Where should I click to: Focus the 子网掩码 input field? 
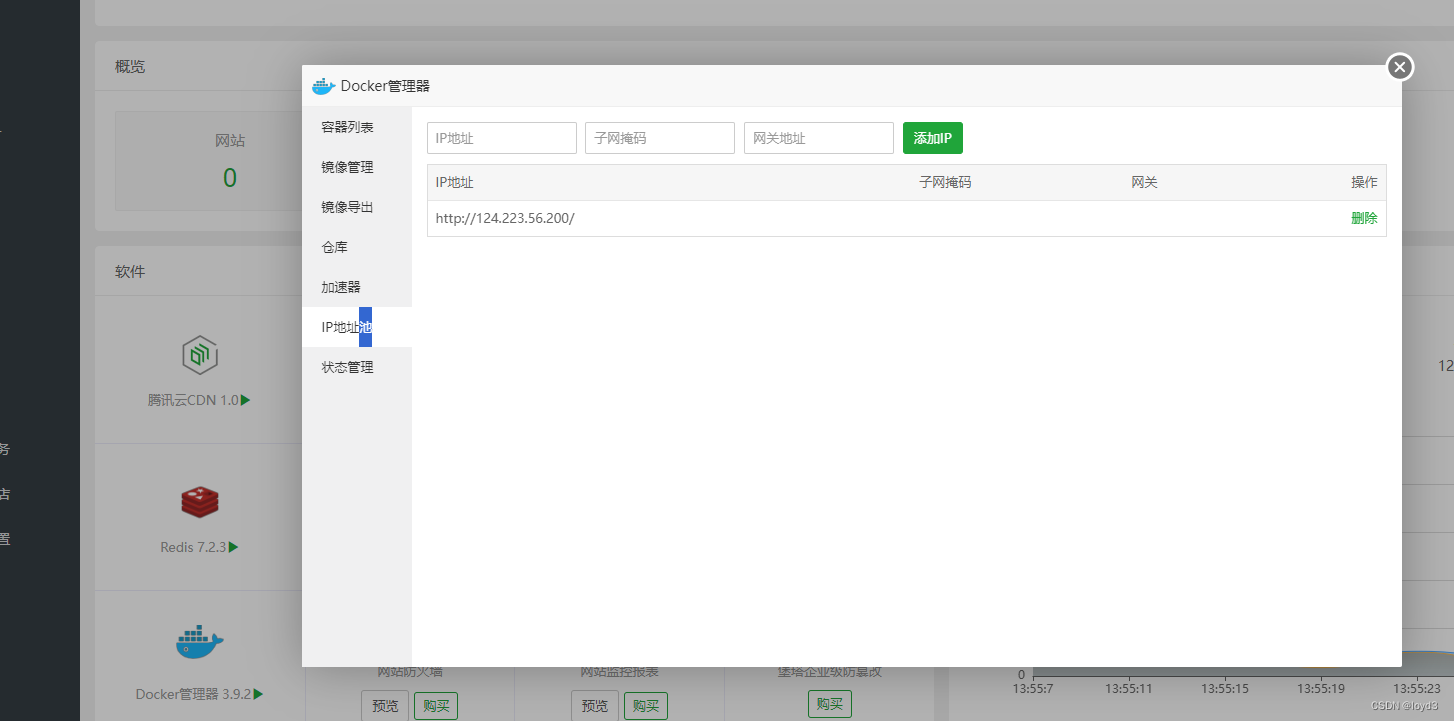coord(660,138)
